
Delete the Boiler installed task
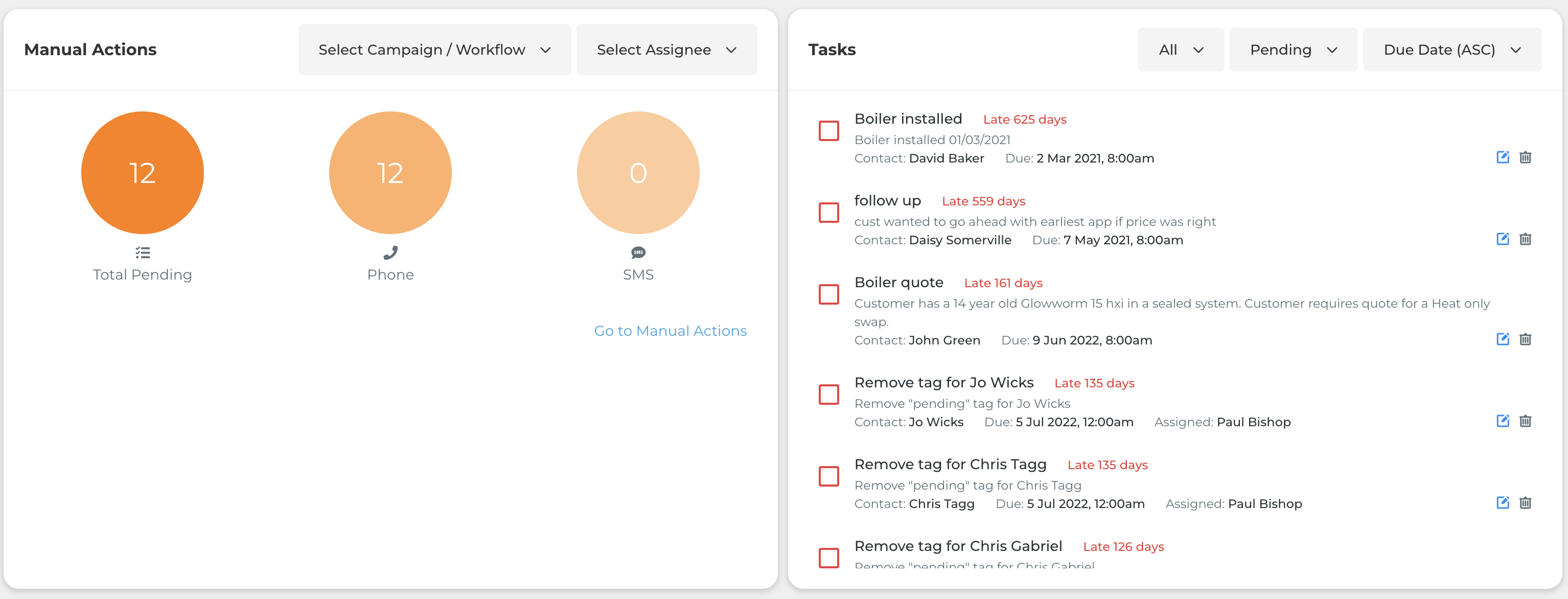pos(1525,157)
